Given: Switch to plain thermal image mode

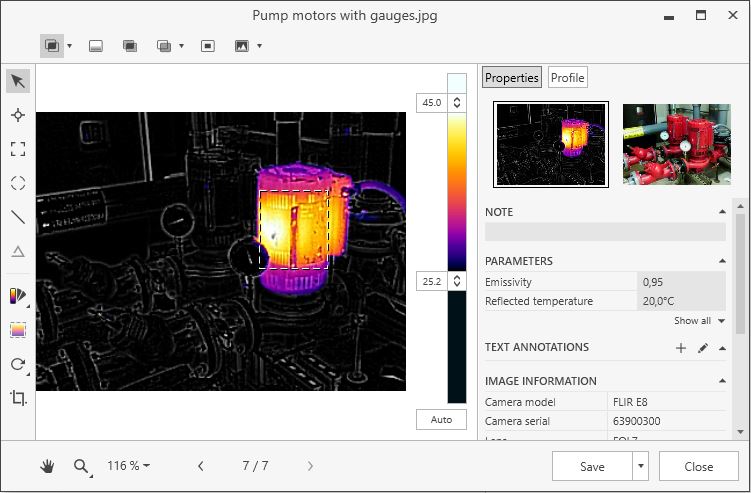Looking at the screenshot, I should click(x=96, y=46).
